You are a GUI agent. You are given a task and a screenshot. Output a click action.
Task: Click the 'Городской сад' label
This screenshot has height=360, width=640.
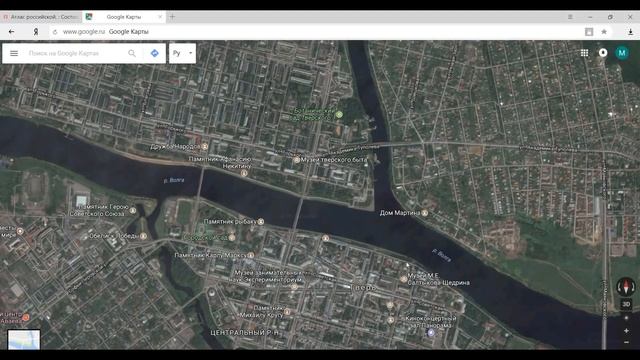pos(206,237)
